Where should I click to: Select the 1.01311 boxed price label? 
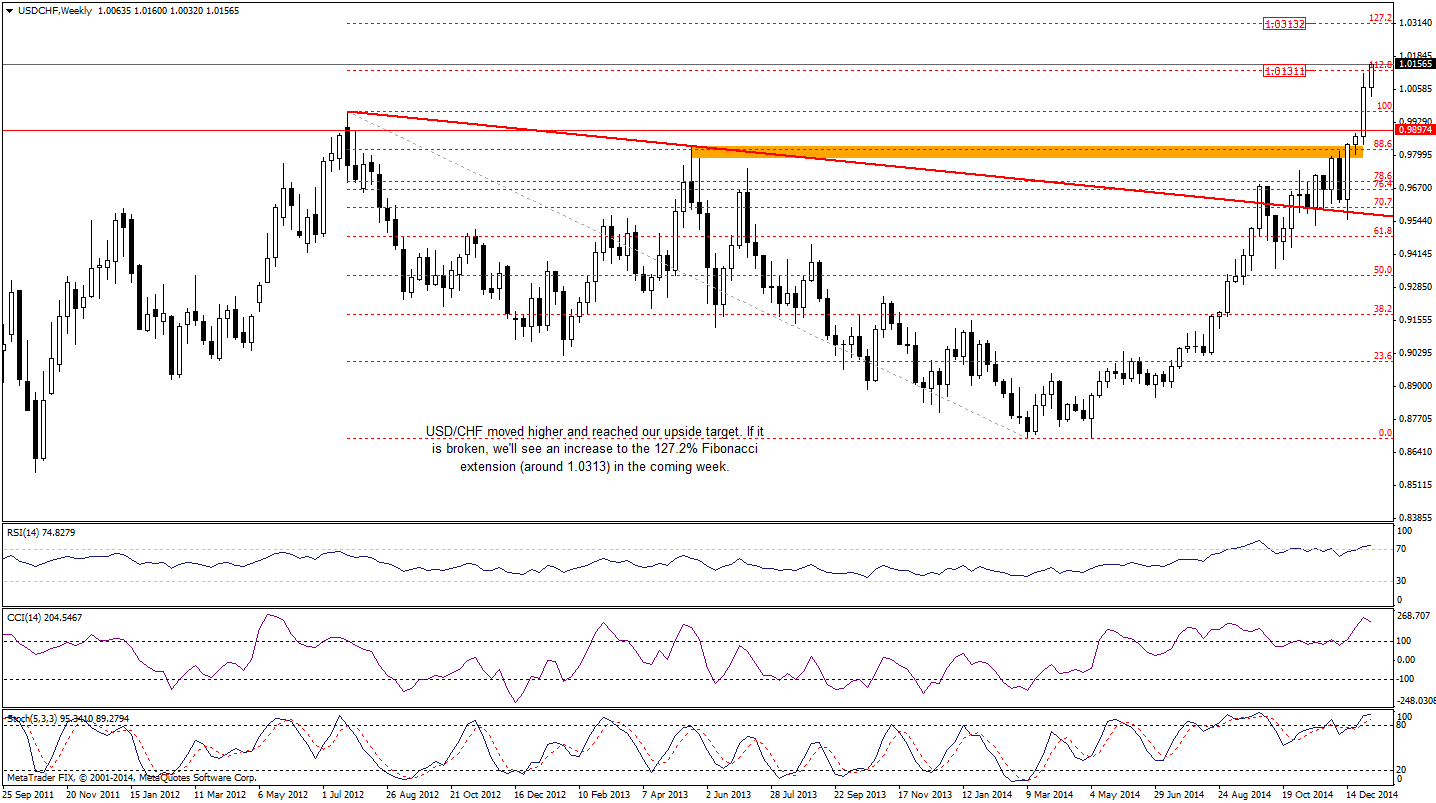1283,71
